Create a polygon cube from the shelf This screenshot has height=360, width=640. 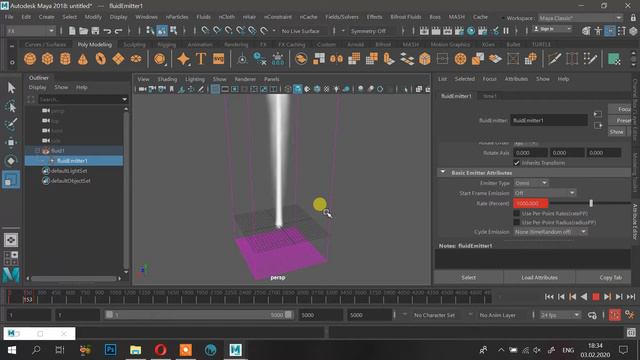[47, 59]
